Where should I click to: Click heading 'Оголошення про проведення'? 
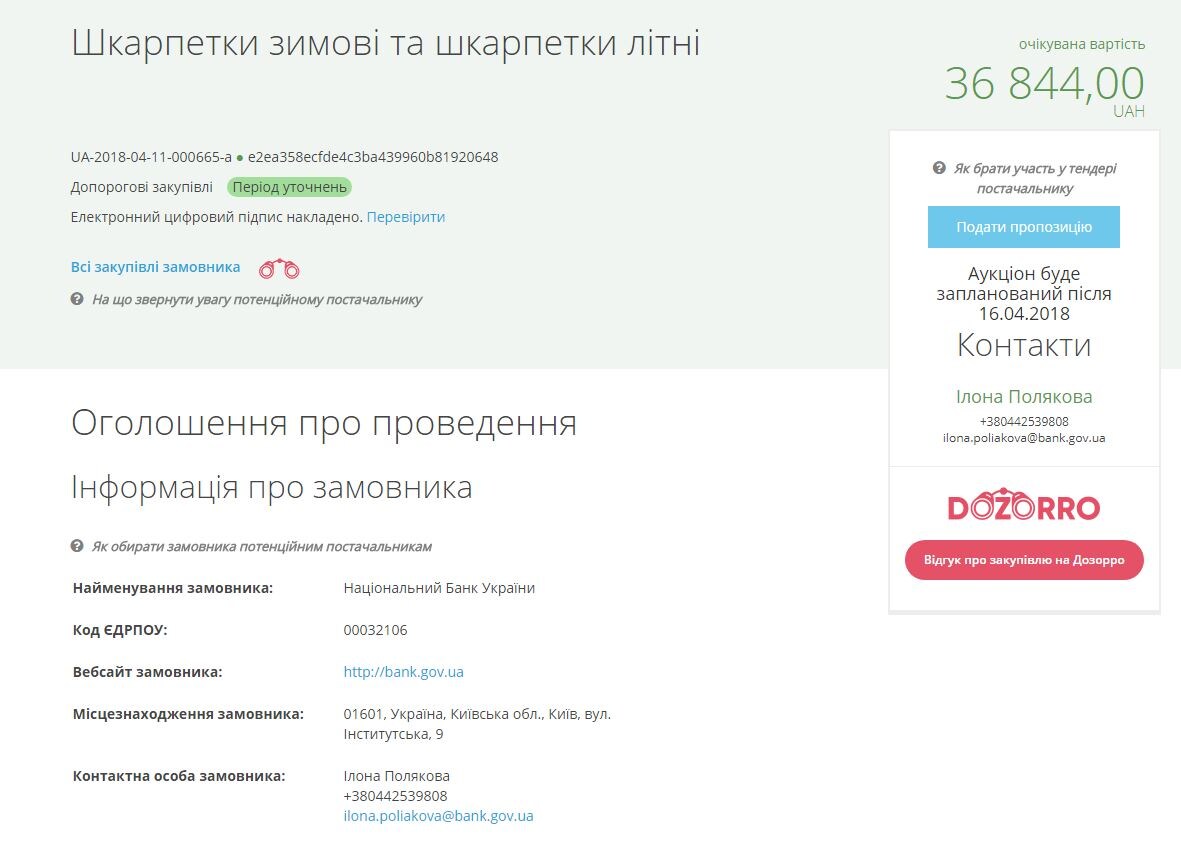coord(324,422)
